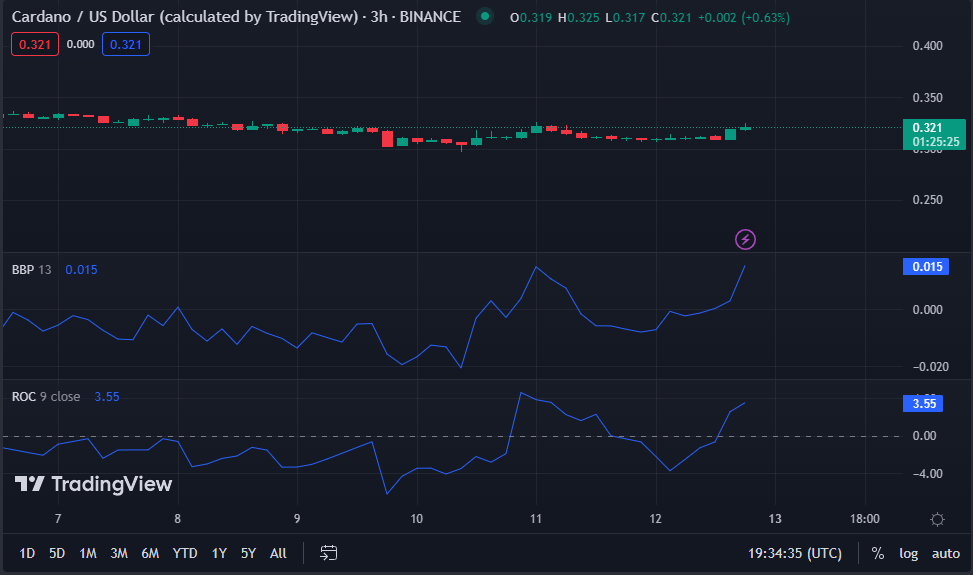The width and height of the screenshot is (973, 575).
Task: Select the All time range
Action: [278, 553]
